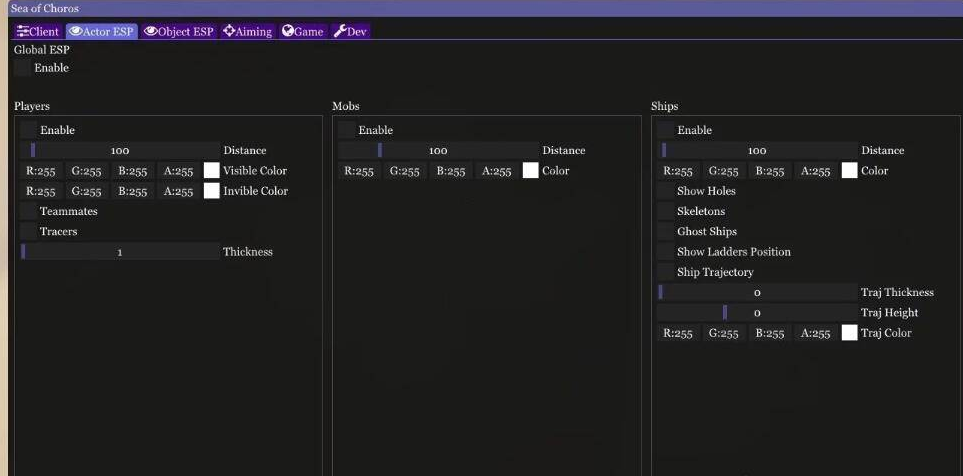
Task: Click Invible Color G:255 field
Action: tap(87, 191)
